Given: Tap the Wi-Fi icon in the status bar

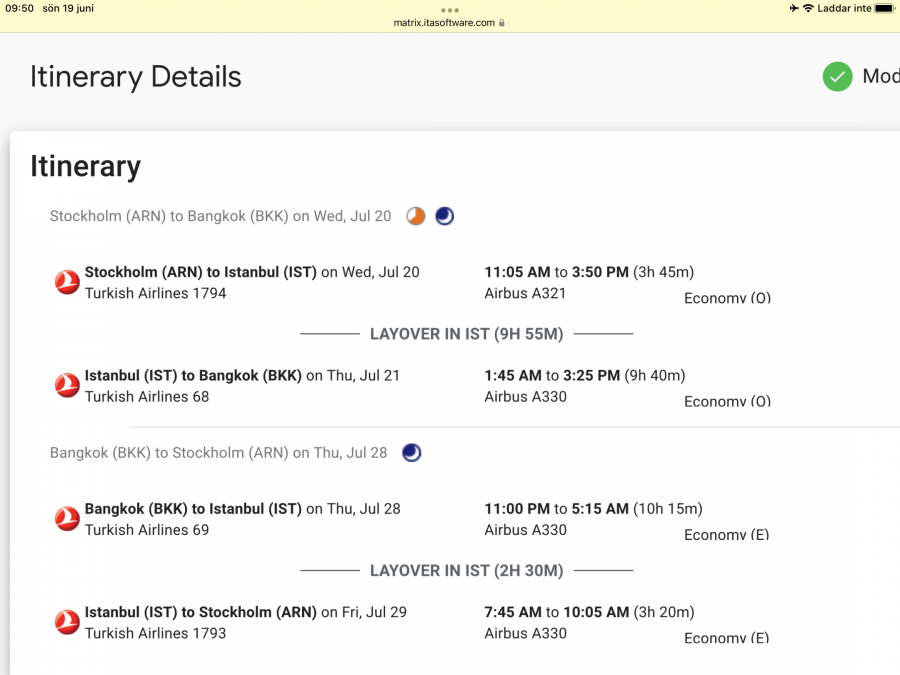Looking at the screenshot, I should [x=808, y=8].
